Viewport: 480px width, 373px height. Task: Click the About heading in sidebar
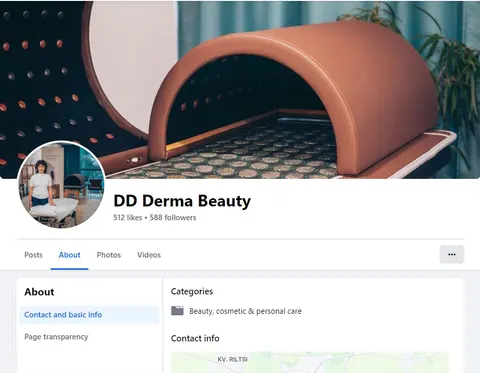(39, 292)
